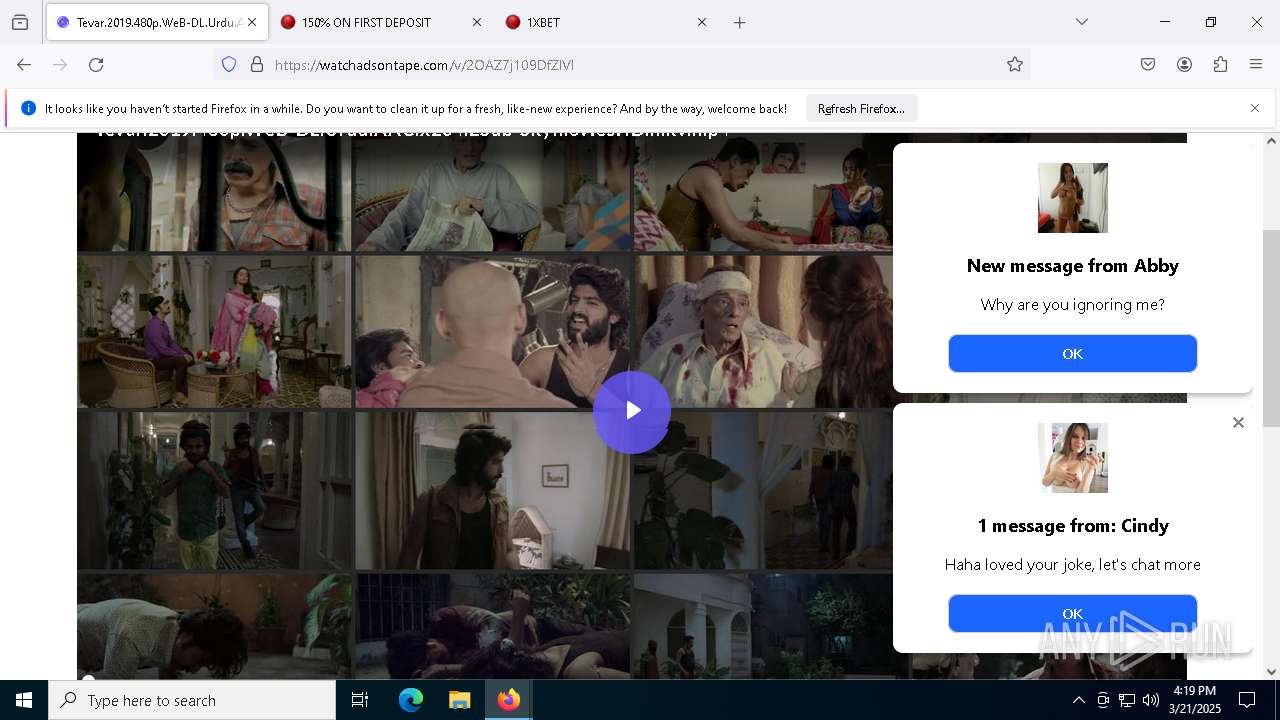
Task: Minimize the Firefox window
Action: click(1165, 22)
